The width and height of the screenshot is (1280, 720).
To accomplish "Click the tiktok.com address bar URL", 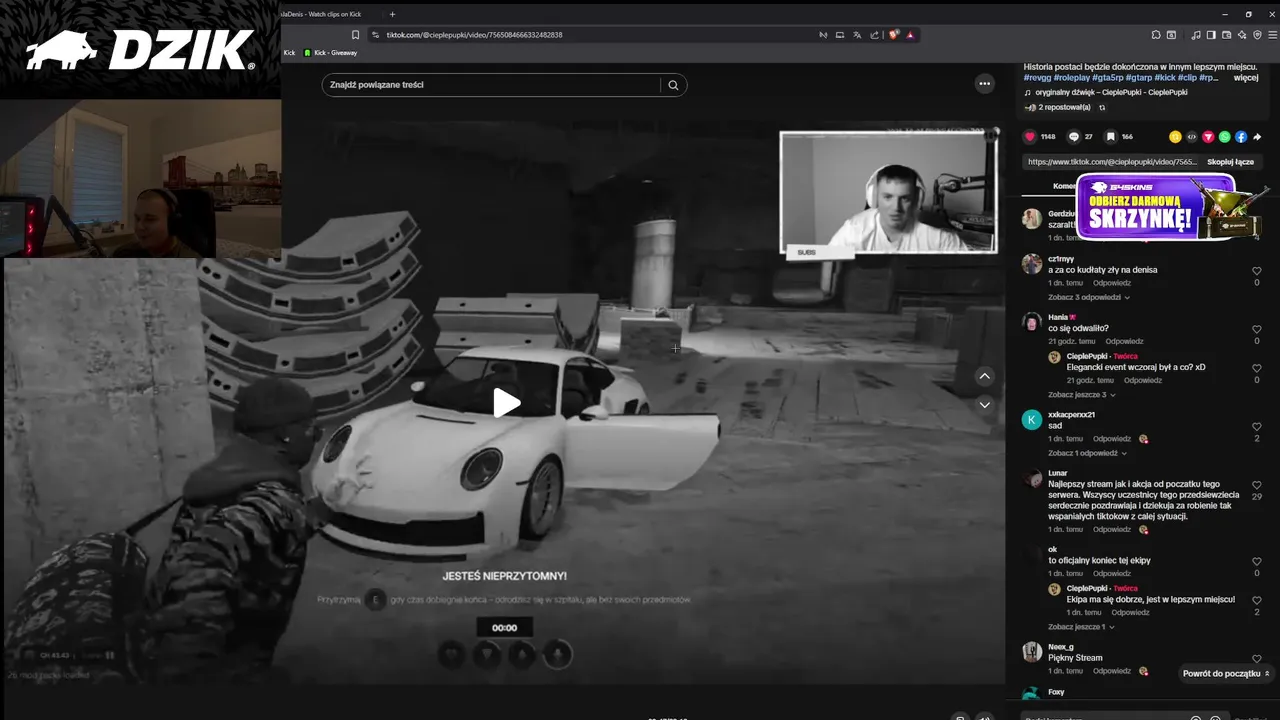I will click(x=474, y=35).
